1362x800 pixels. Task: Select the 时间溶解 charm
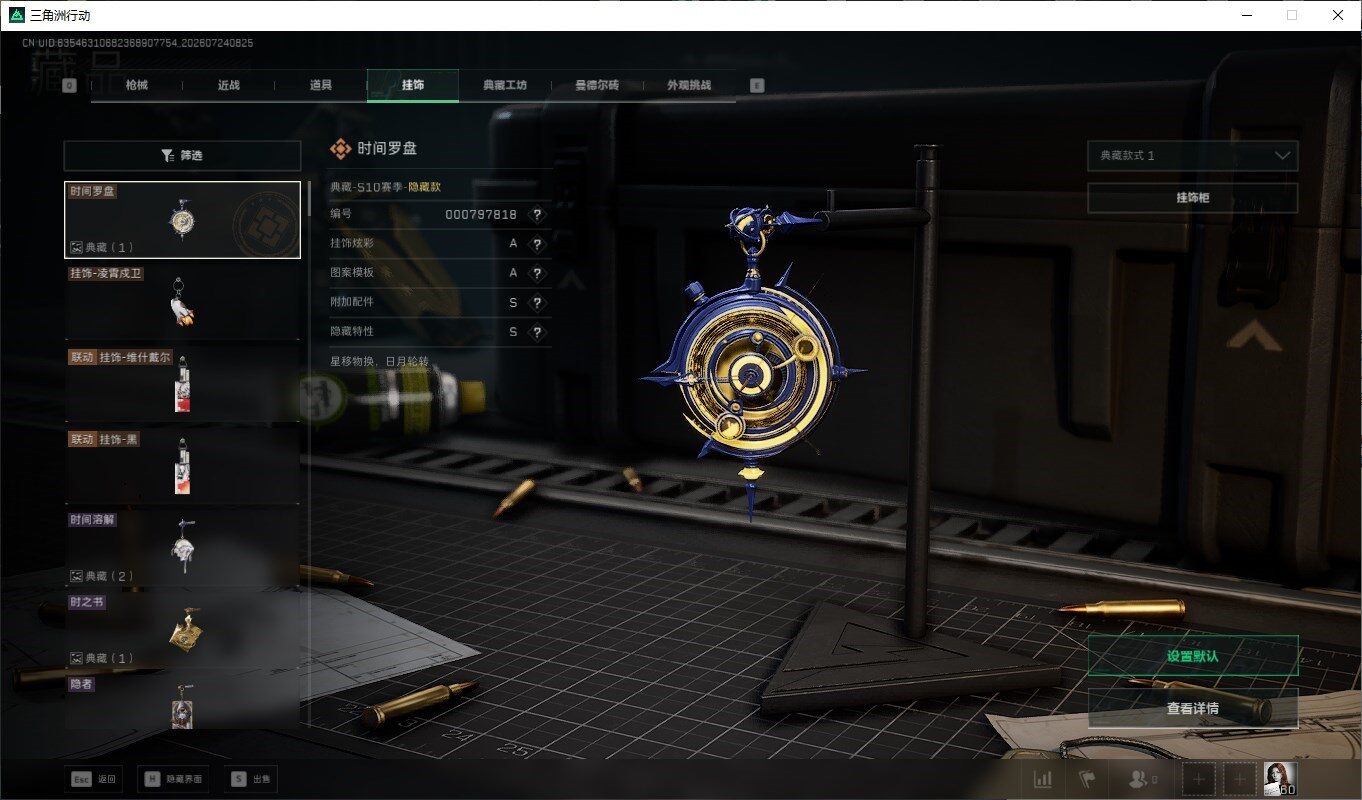(183, 549)
